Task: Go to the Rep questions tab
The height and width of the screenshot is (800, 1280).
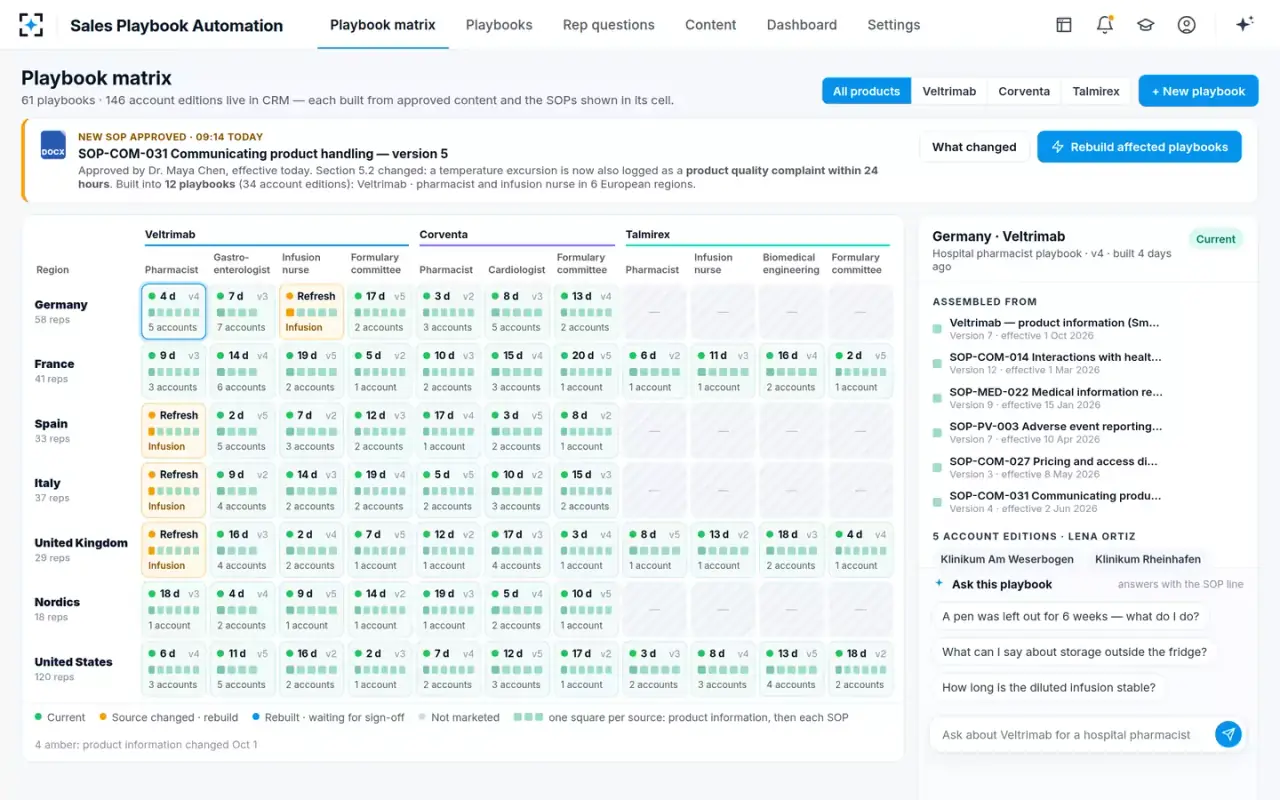Action: pyautogui.click(x=608, y=25)
